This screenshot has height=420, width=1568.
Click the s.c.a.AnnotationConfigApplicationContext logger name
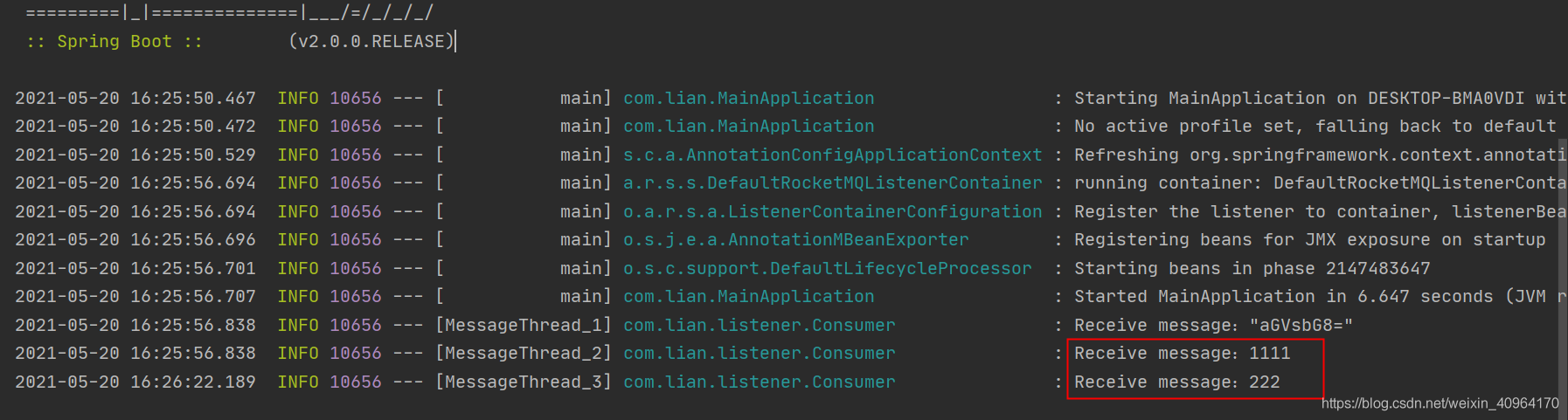[832, 155]
